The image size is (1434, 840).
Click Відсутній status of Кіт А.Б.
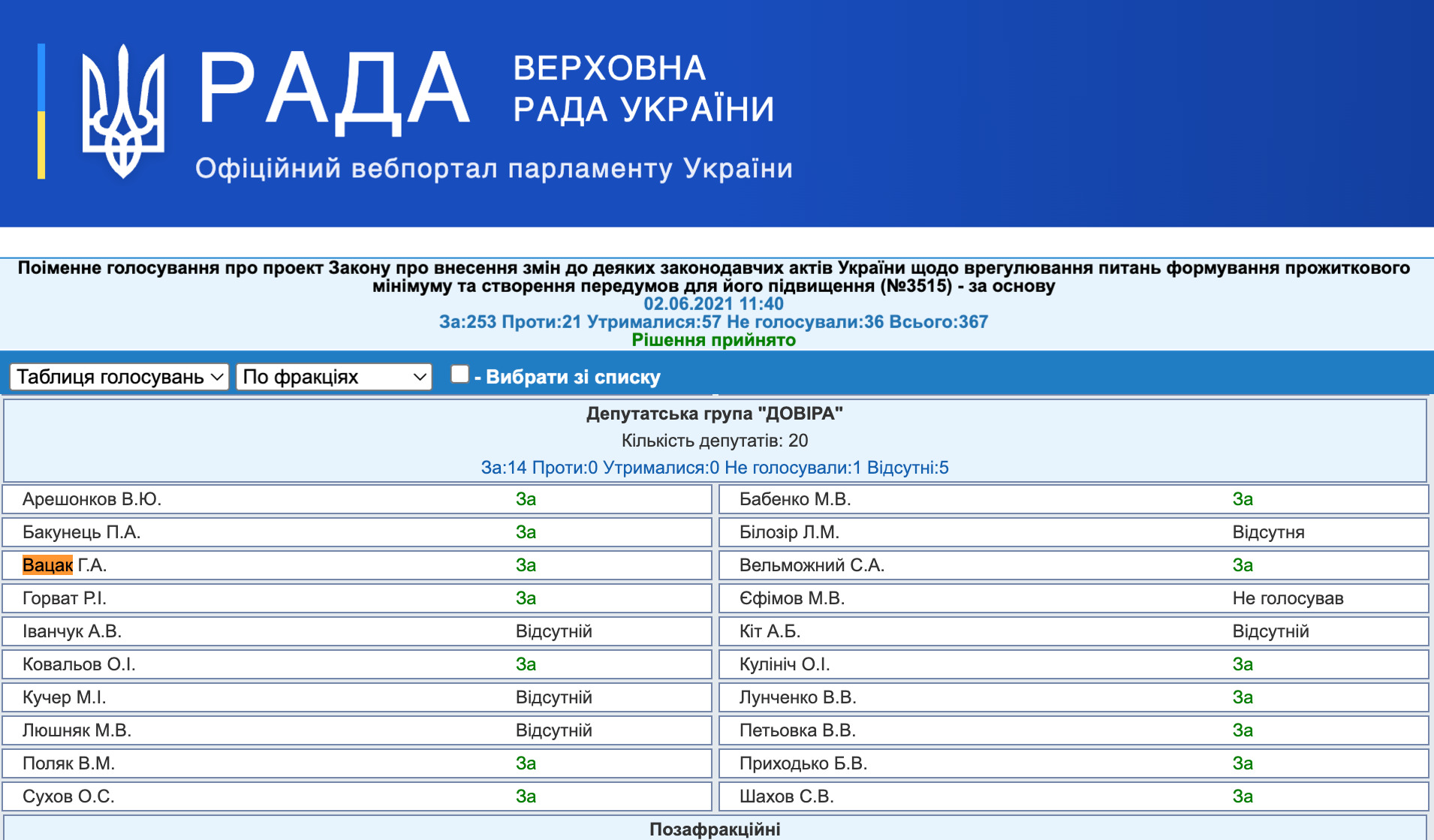click(x=1270, y=631)
